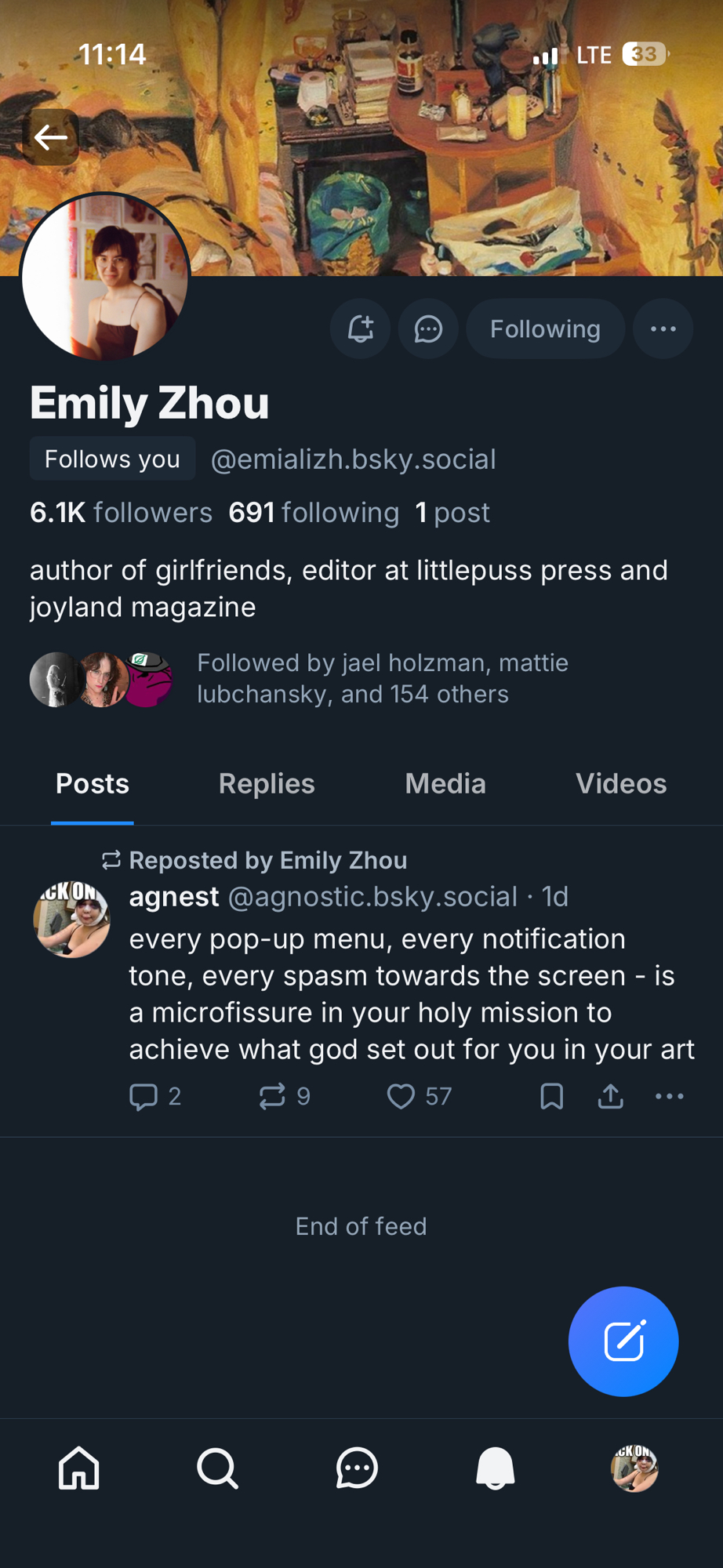Open the Search page

[x=217, y=1468]
